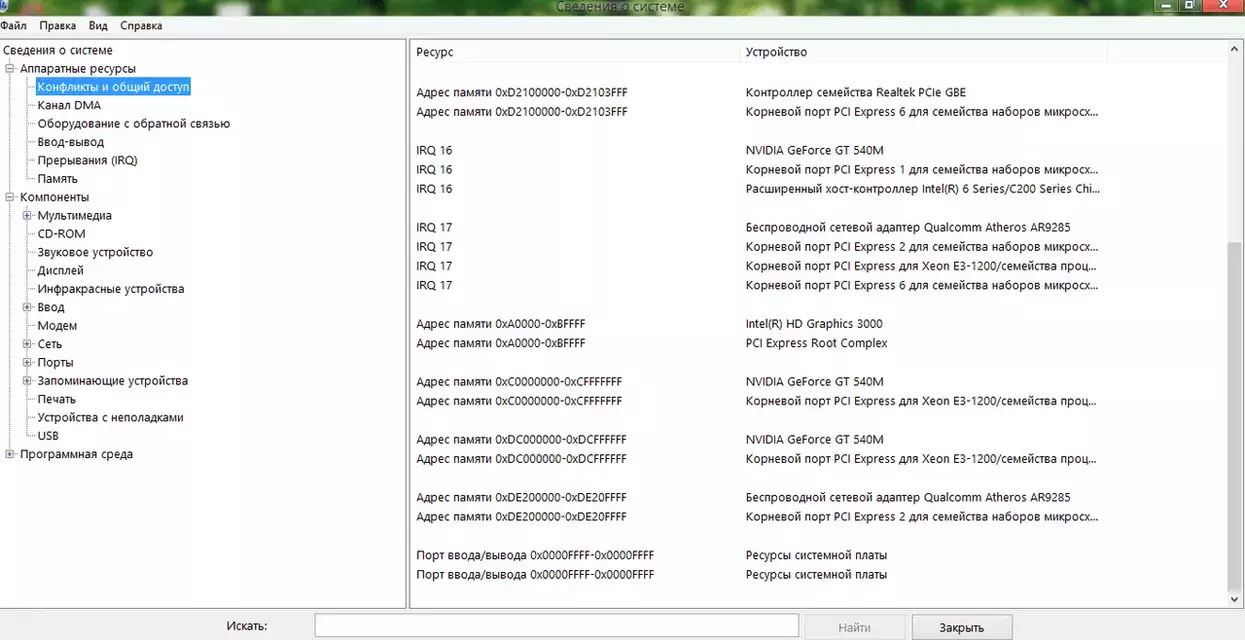Click the vertical scrollbar thumb
Viewport: 1245px width, 640px height.
[x=1235, y=415]
